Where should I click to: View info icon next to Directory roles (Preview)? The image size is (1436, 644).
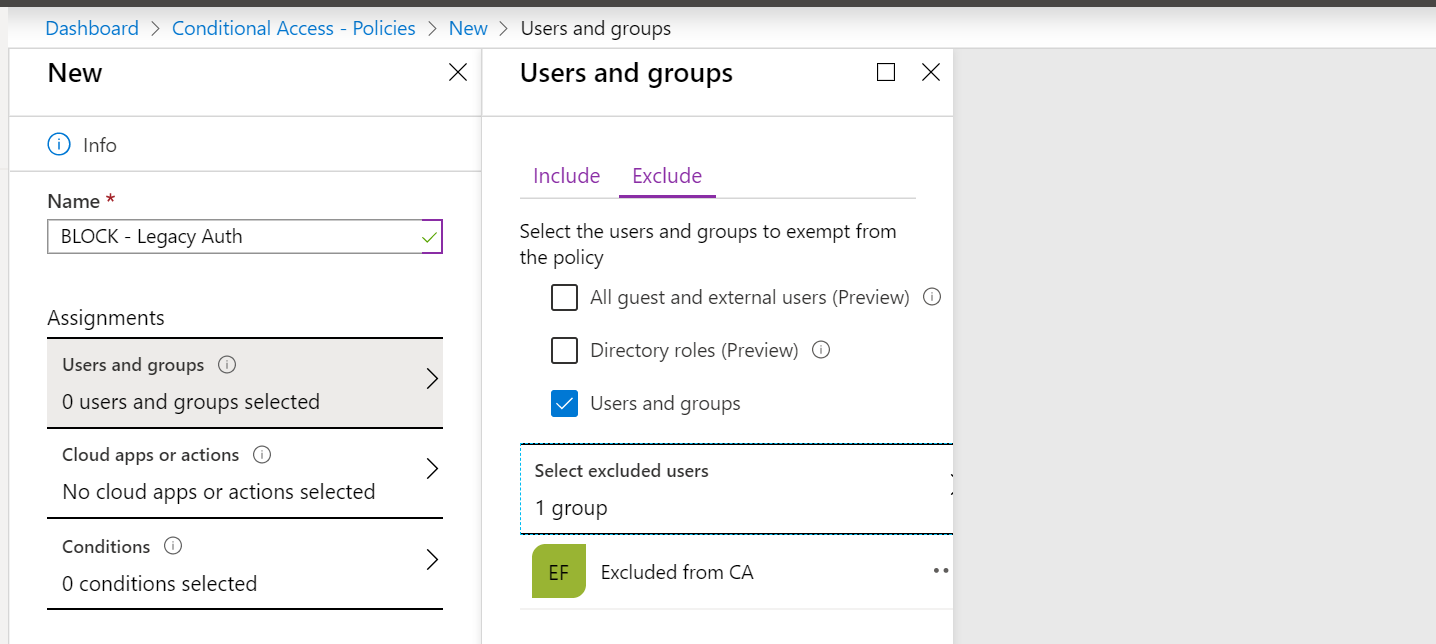pos(821,350)
